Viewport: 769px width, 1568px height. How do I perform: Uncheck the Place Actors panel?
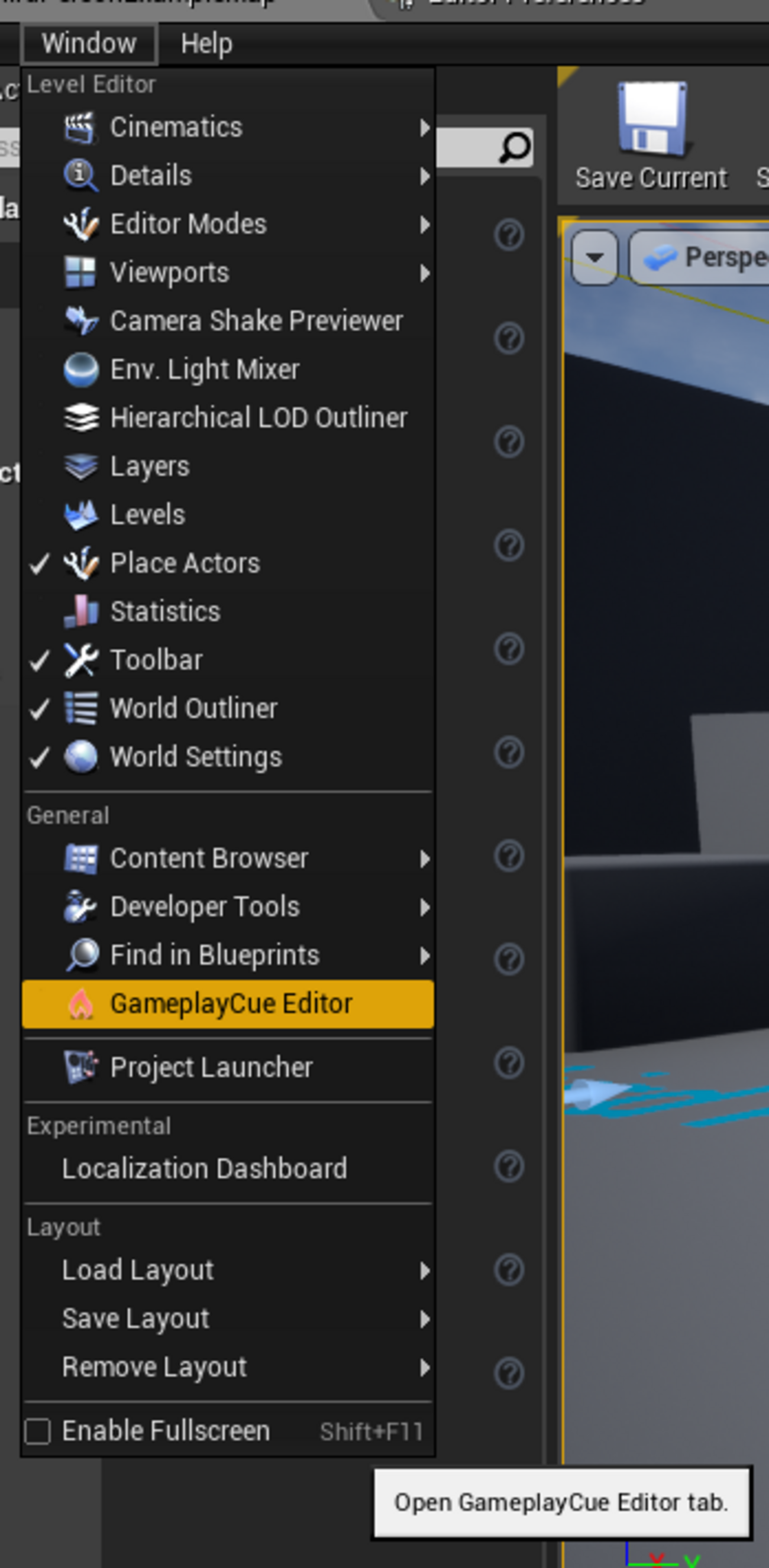pyautogui.click(x=228, y=563)
